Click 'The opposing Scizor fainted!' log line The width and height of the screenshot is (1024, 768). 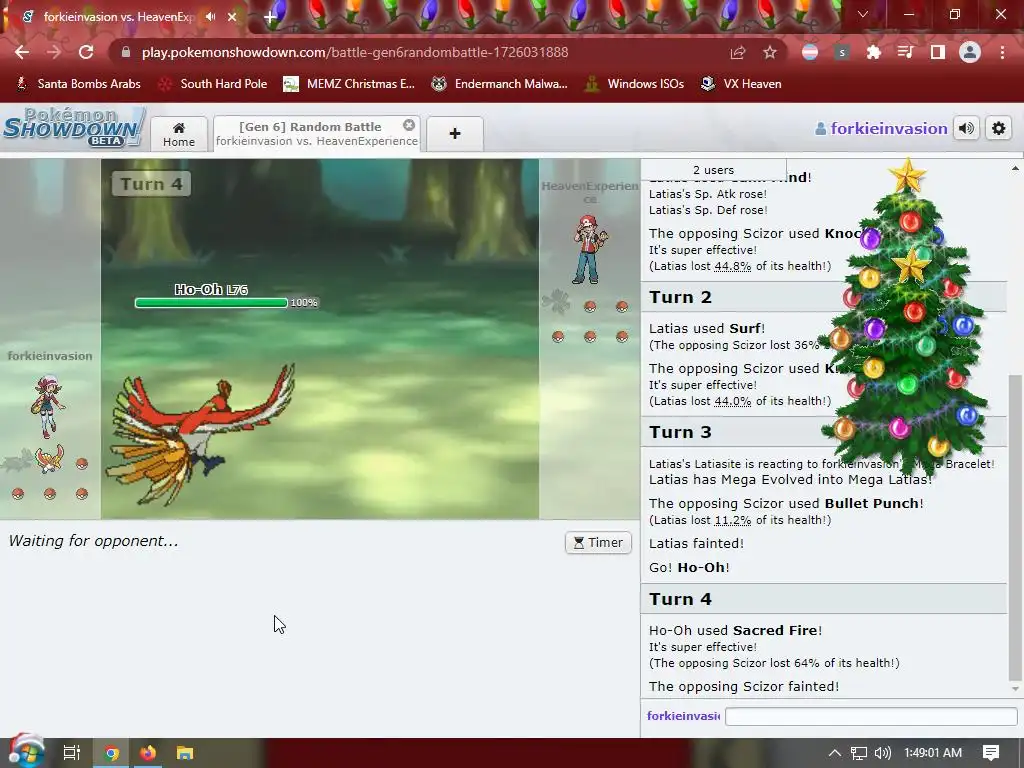tap(744, 686)
